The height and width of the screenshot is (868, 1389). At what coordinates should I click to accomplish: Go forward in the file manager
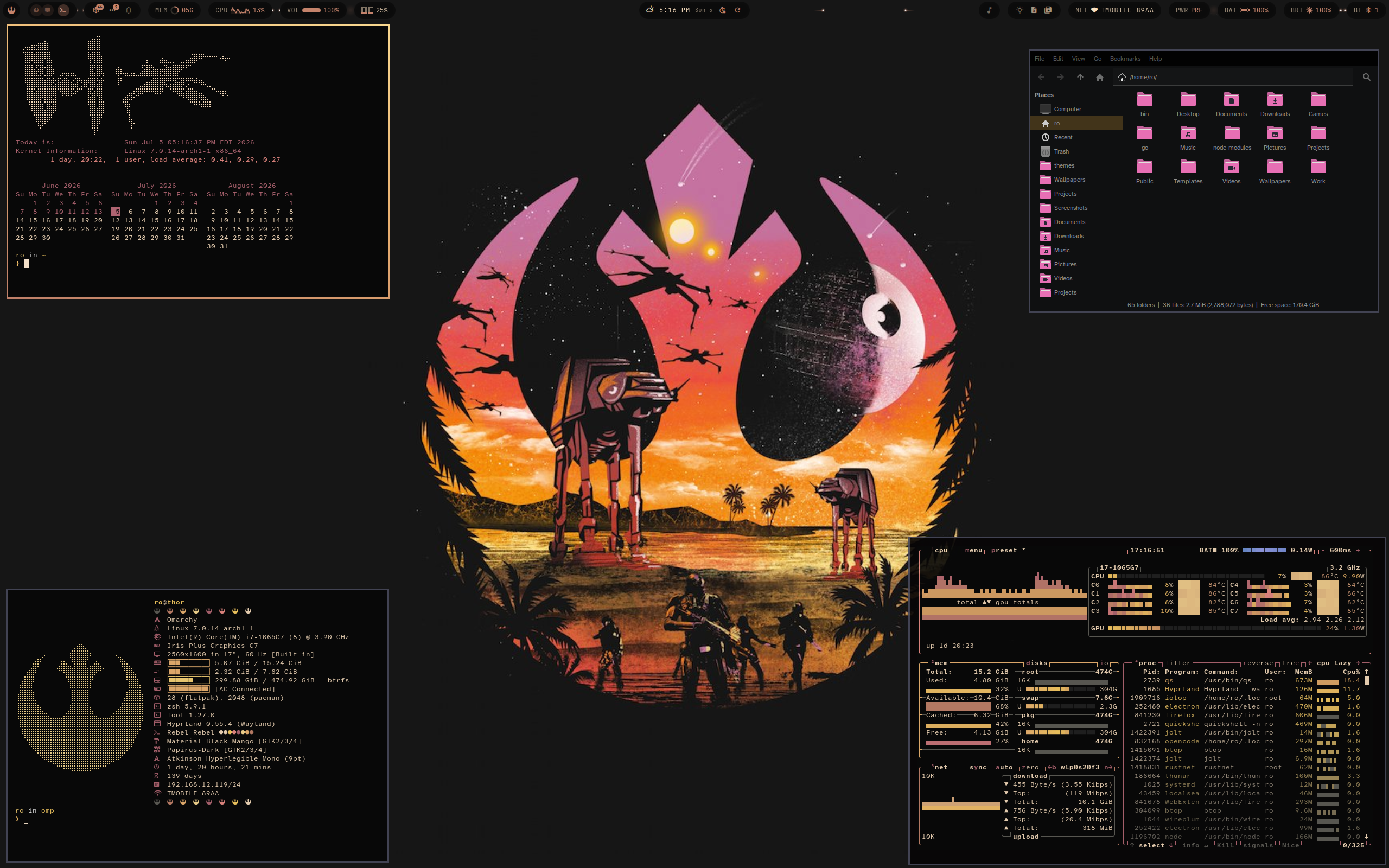click(1061, 78)
